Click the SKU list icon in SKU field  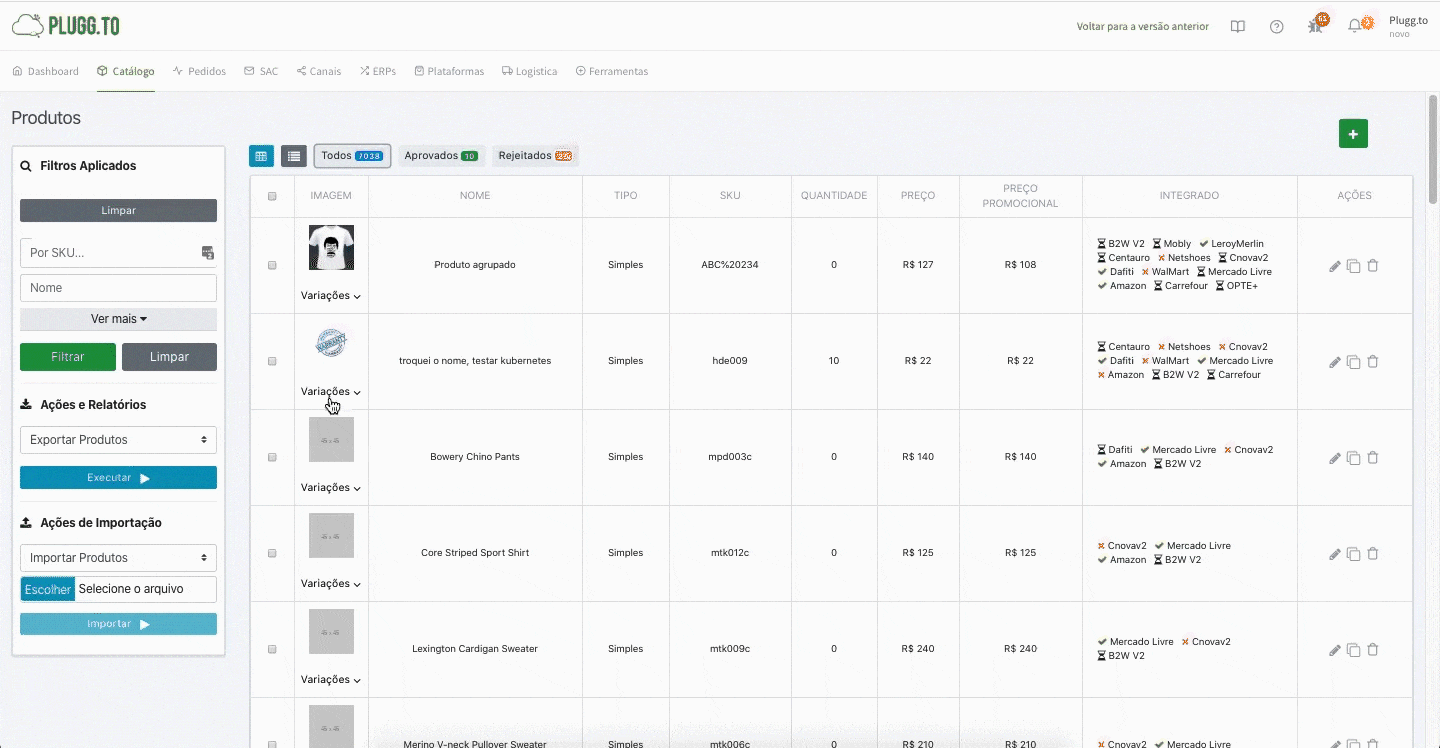(208, 253)
